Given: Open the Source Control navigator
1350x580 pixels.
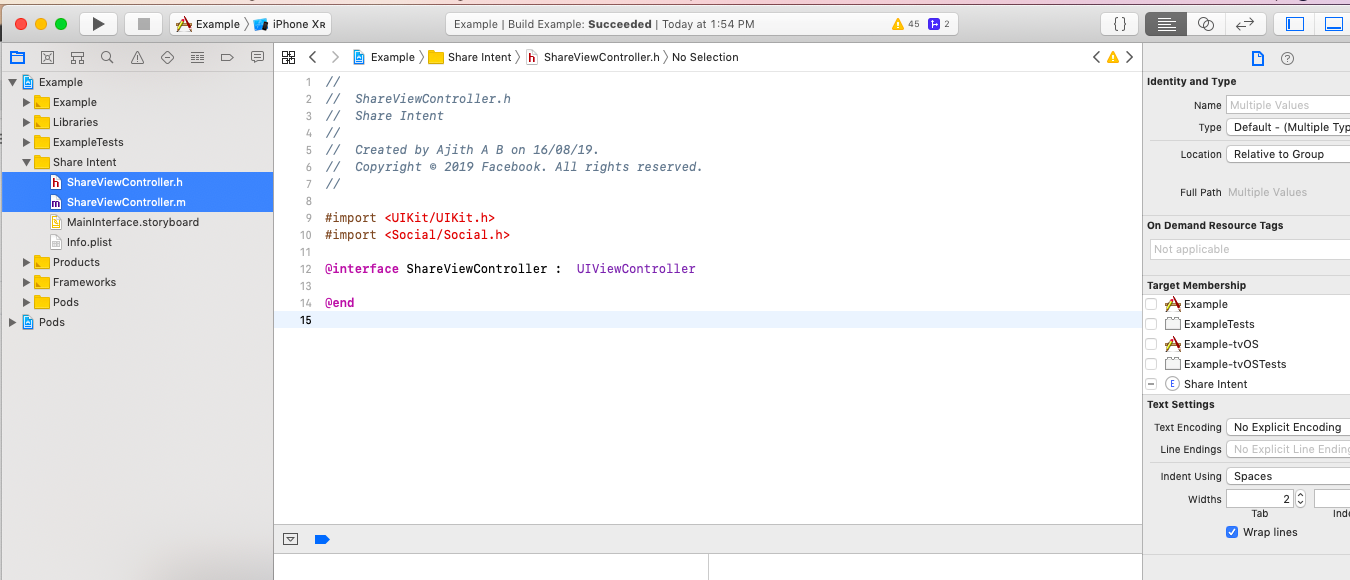Looking at the screenshot, I should [x=47, y=58].
